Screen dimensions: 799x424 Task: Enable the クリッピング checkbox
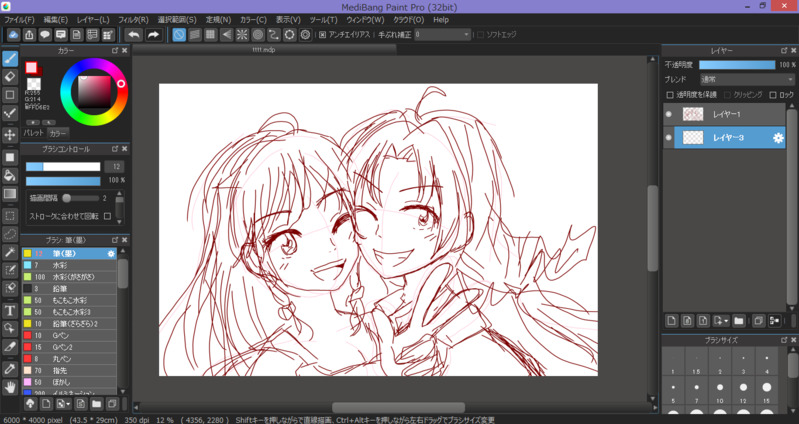[x=727, y=95]
